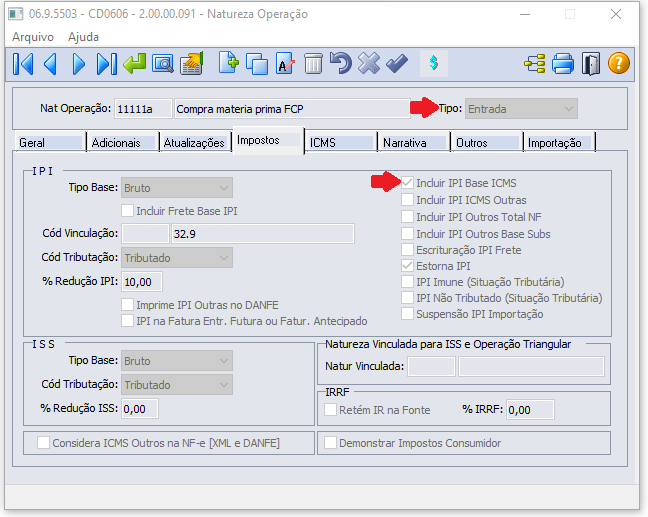Click the empty Cód Vinculação code box
Image resolution: width=648 pixels, height=517 pixels.
145,233
